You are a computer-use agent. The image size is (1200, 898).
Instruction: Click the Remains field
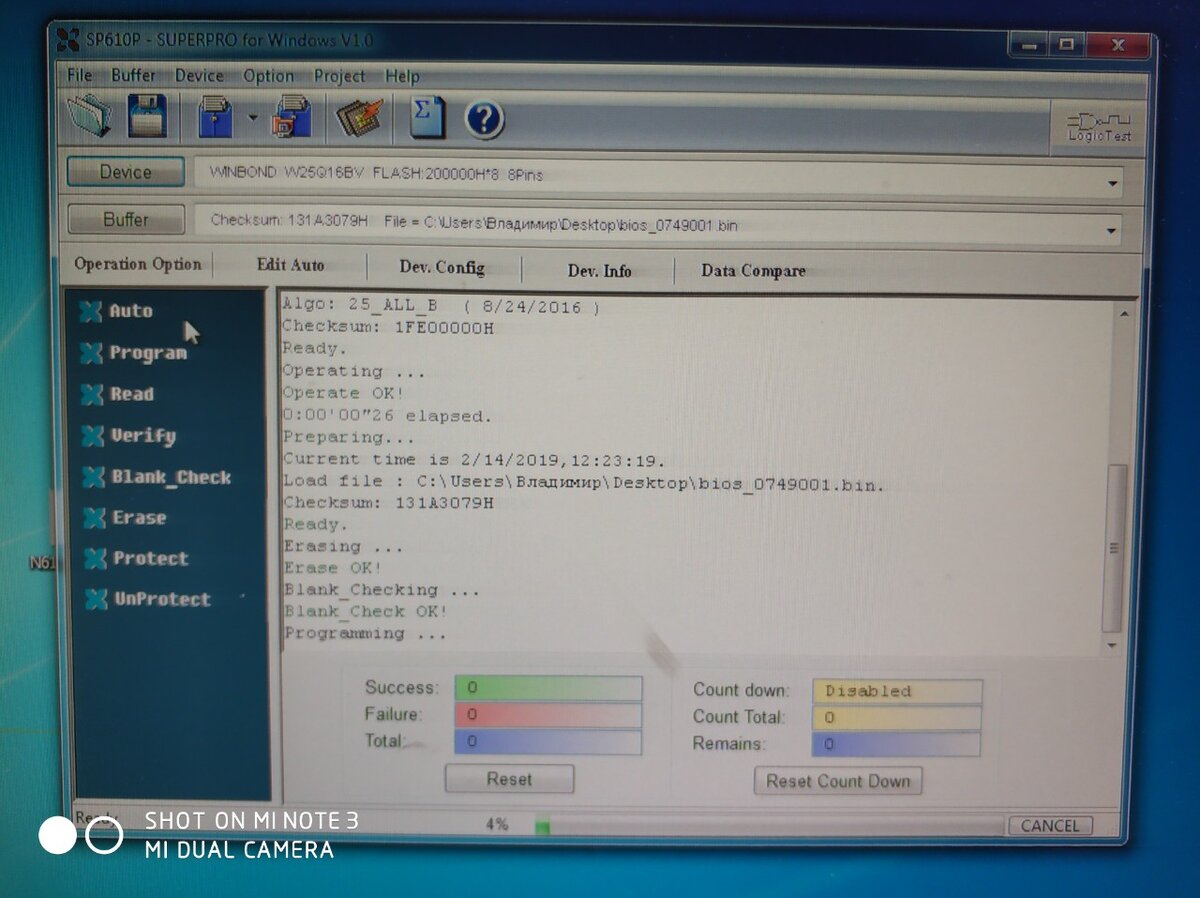point(896,744)
